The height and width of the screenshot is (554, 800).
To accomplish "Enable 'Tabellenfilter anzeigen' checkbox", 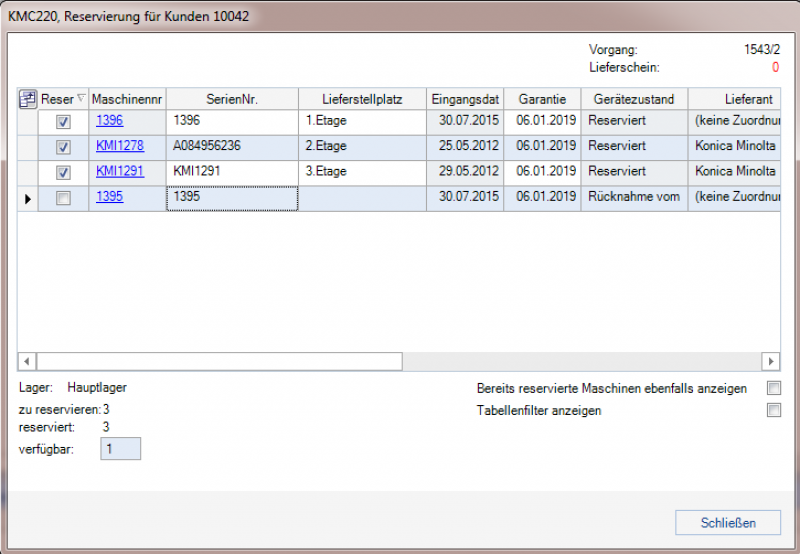I will (772, 410).
